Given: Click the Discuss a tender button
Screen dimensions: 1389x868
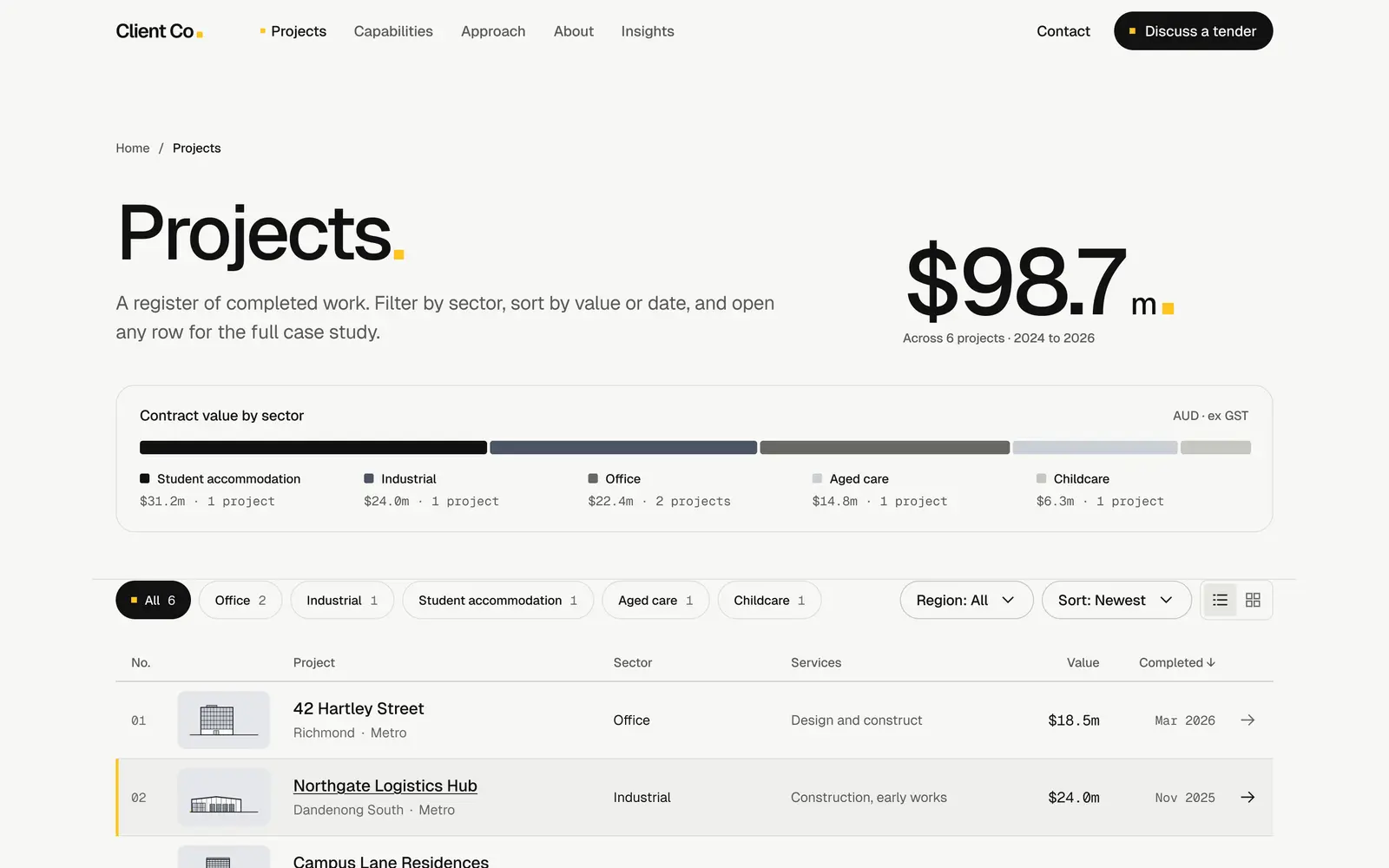Looking at the screenshot, I should pos(1193,31).
